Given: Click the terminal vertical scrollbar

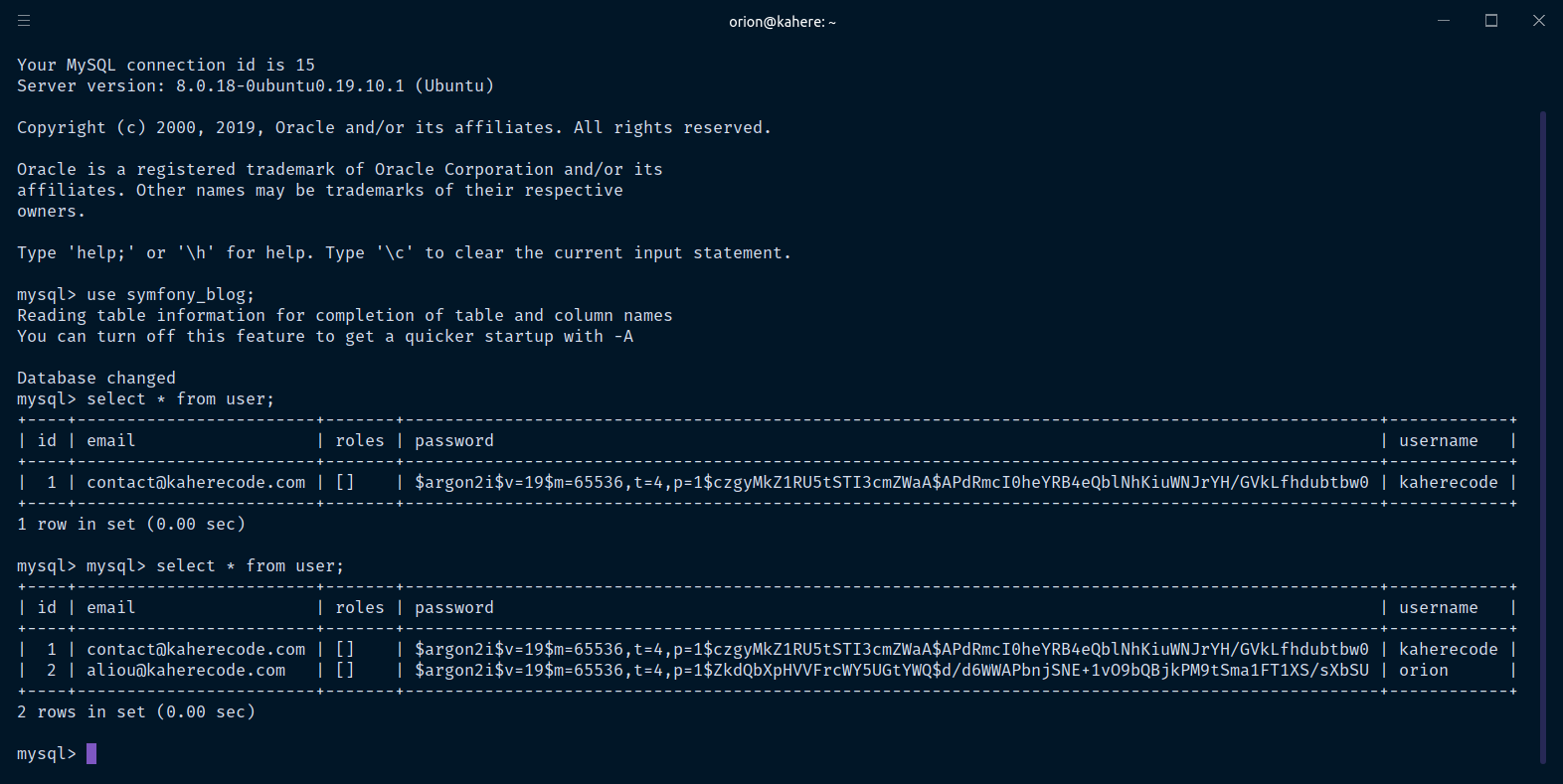Looking at the screenshot, I should tap(1542, 437).
